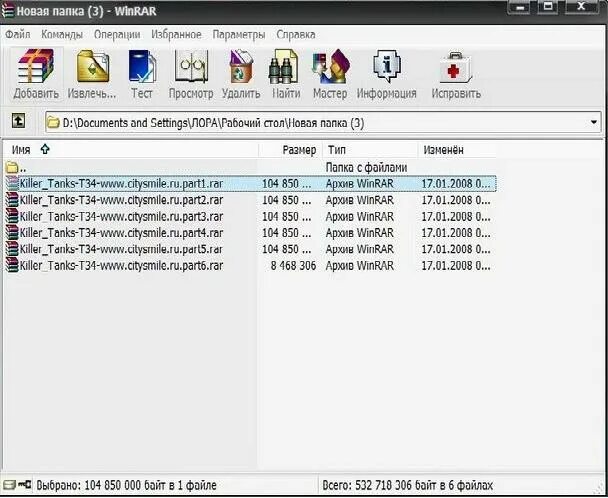Minimize the WinRAR window

521,7
